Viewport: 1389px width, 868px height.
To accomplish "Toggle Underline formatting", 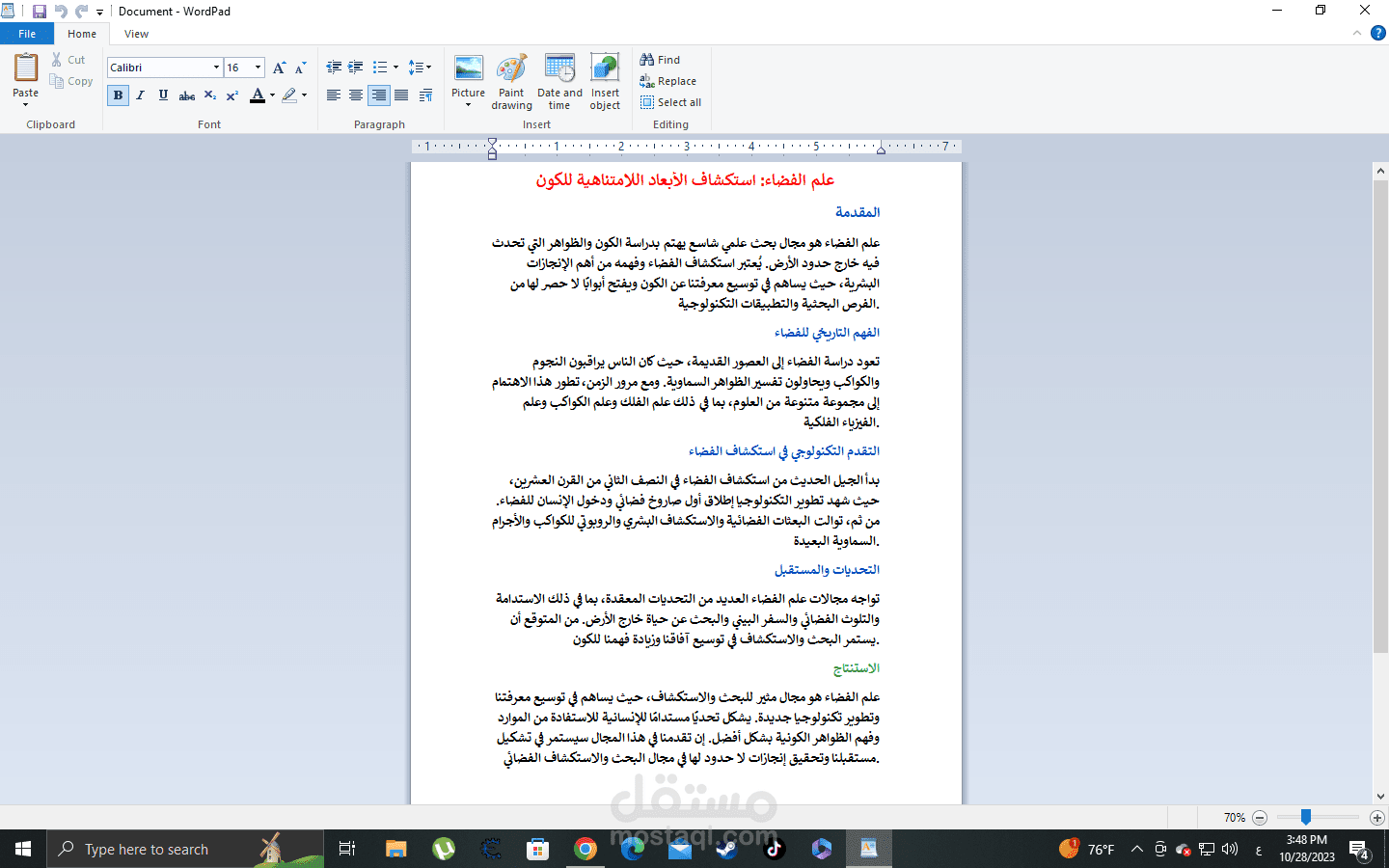I will tap(163, 95).
